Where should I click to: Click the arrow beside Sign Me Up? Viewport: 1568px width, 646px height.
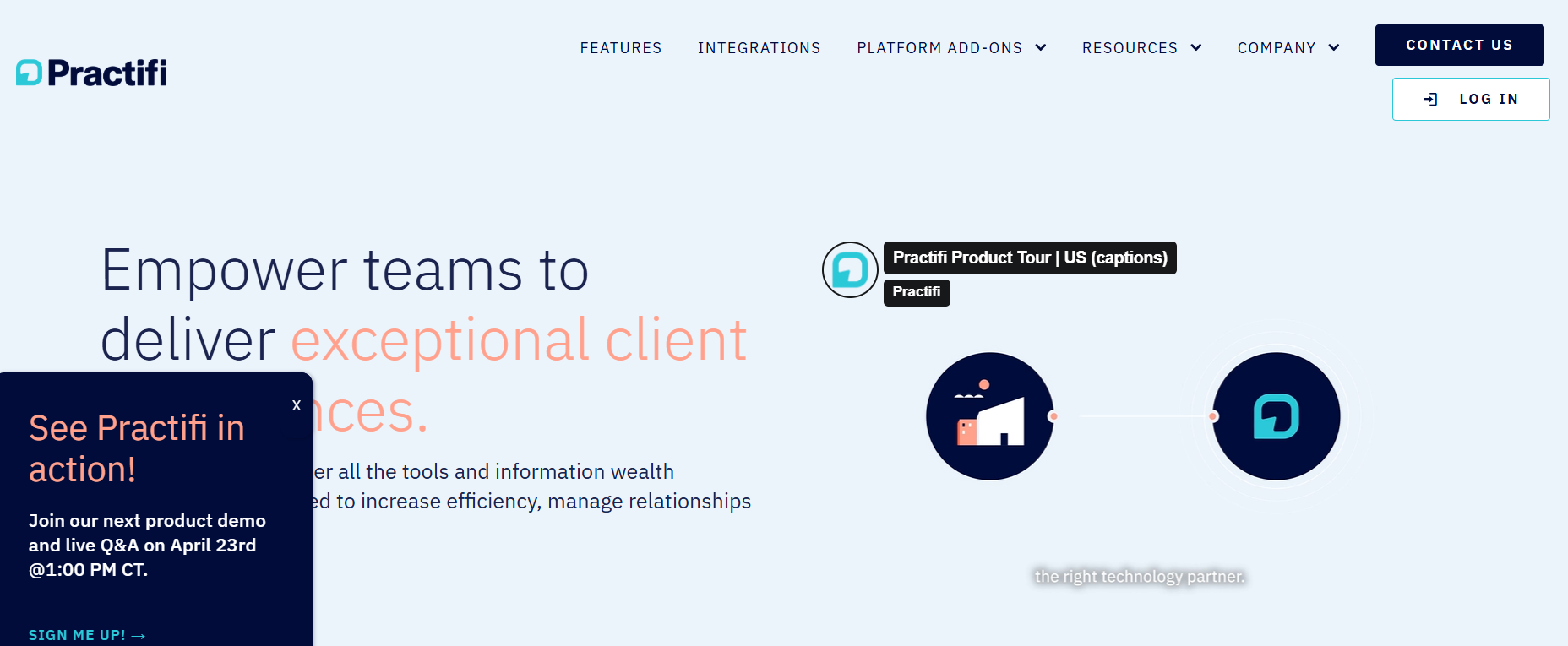click(139, 636)
